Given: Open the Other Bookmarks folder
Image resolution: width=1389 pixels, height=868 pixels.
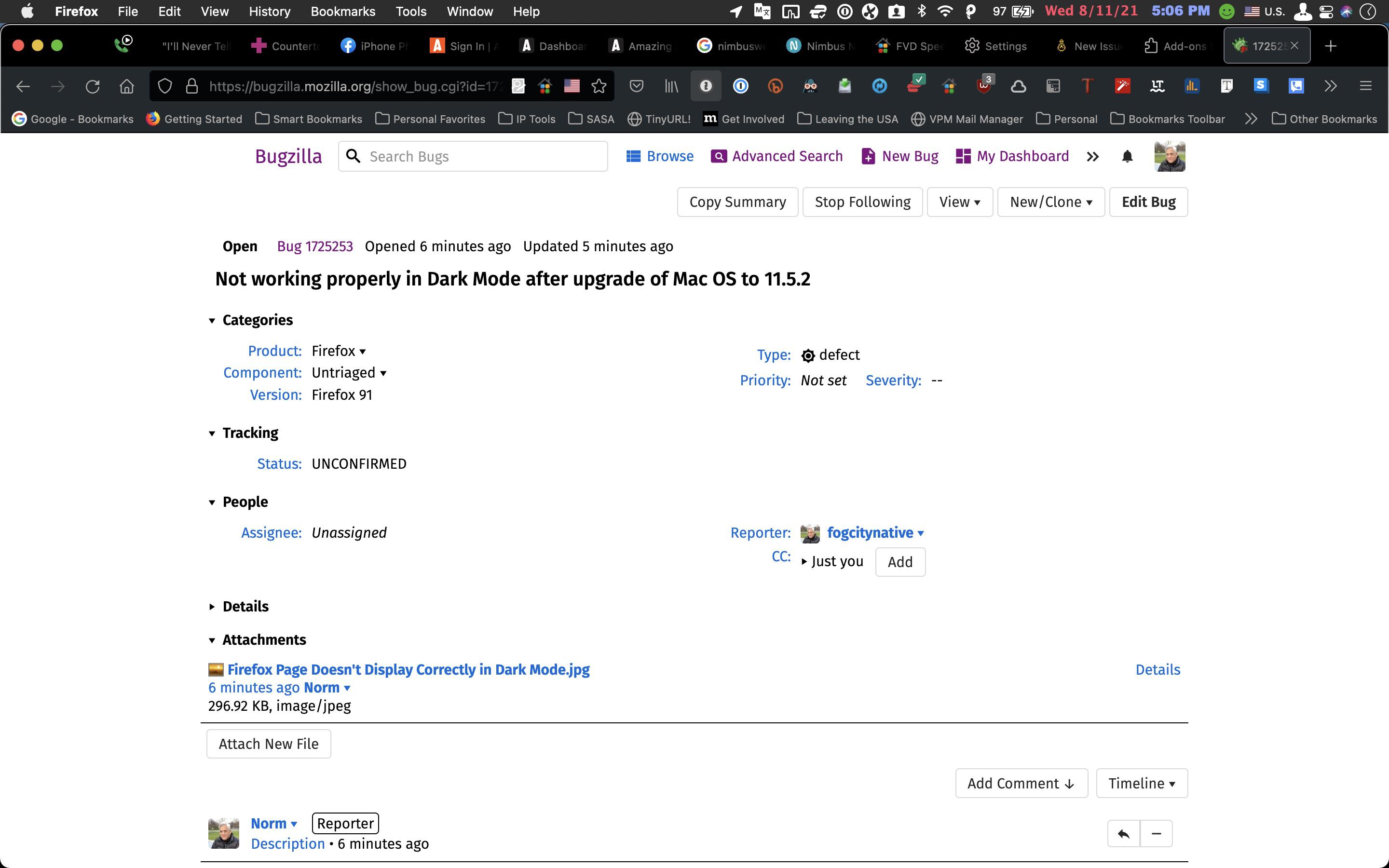Looking at the screenshot, I should pos(1324,119).
